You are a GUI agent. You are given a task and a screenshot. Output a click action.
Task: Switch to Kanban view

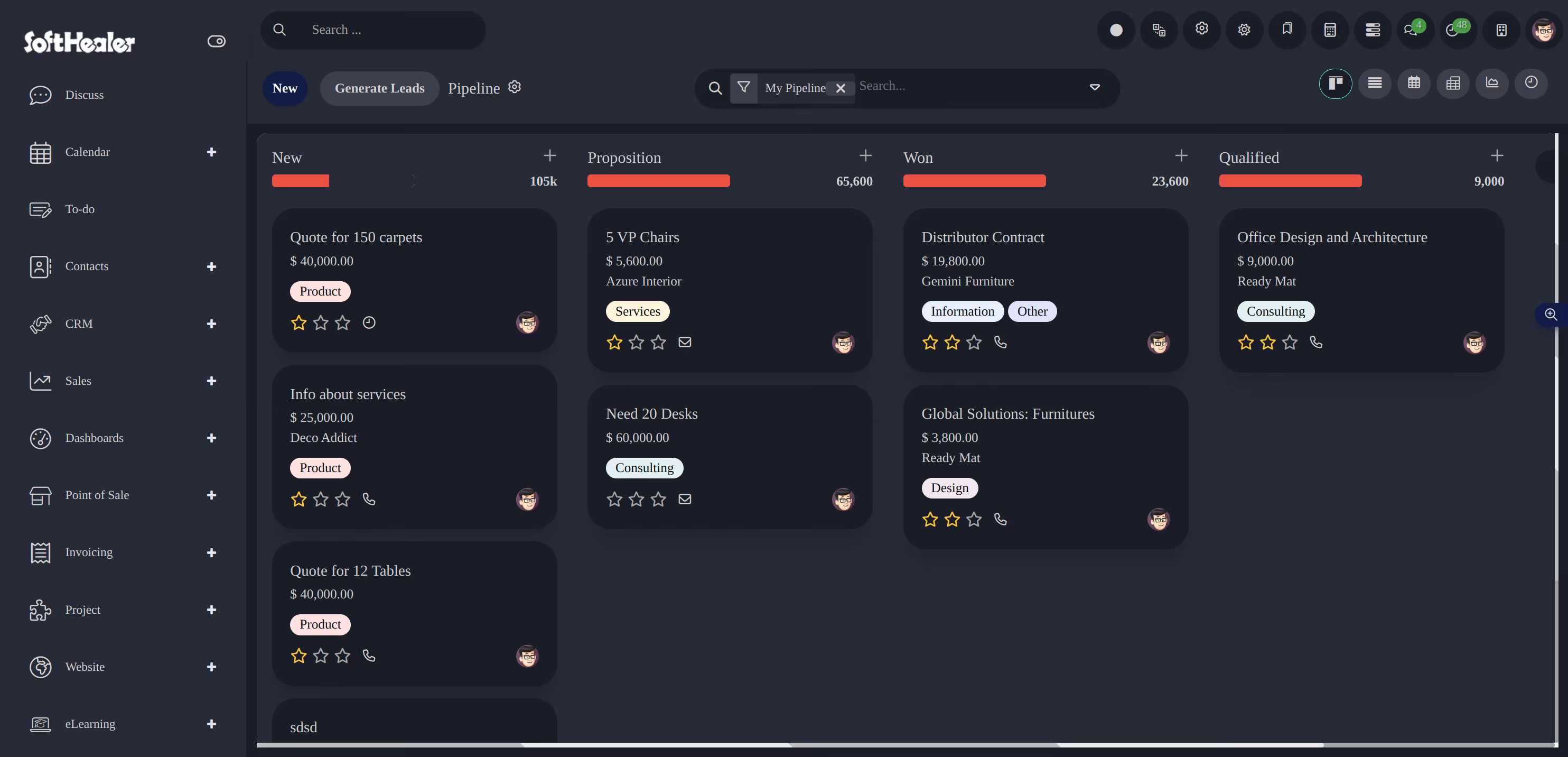(1335, 84)
